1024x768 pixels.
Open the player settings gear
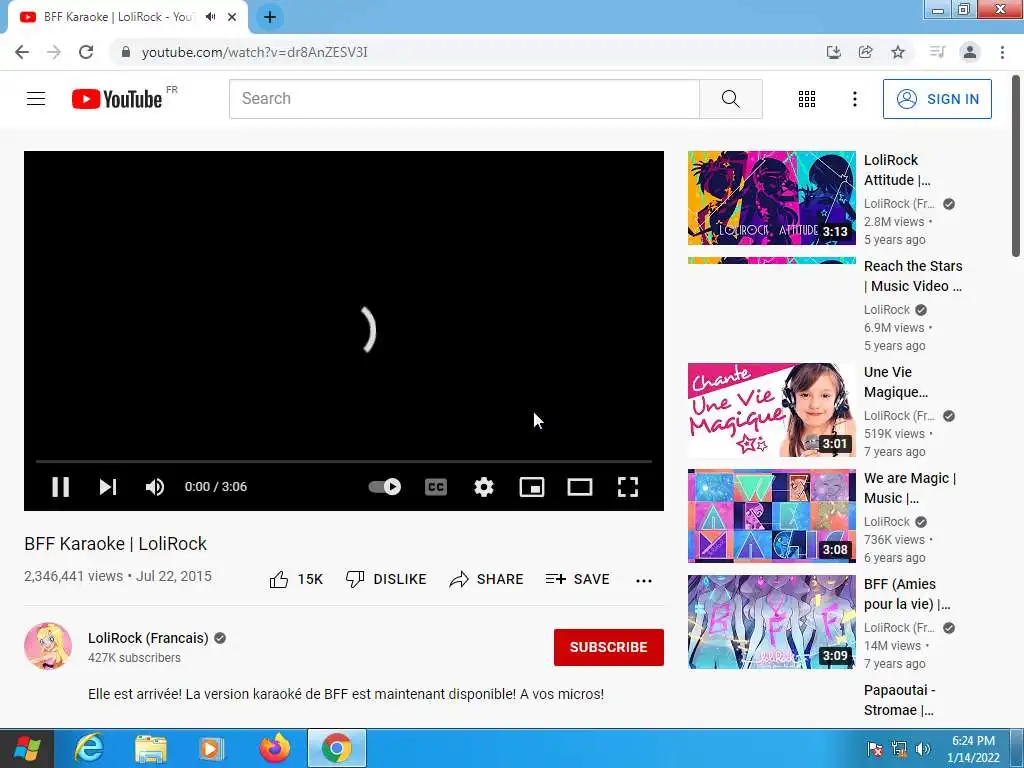pyautogui.click(x=484, y=487)
